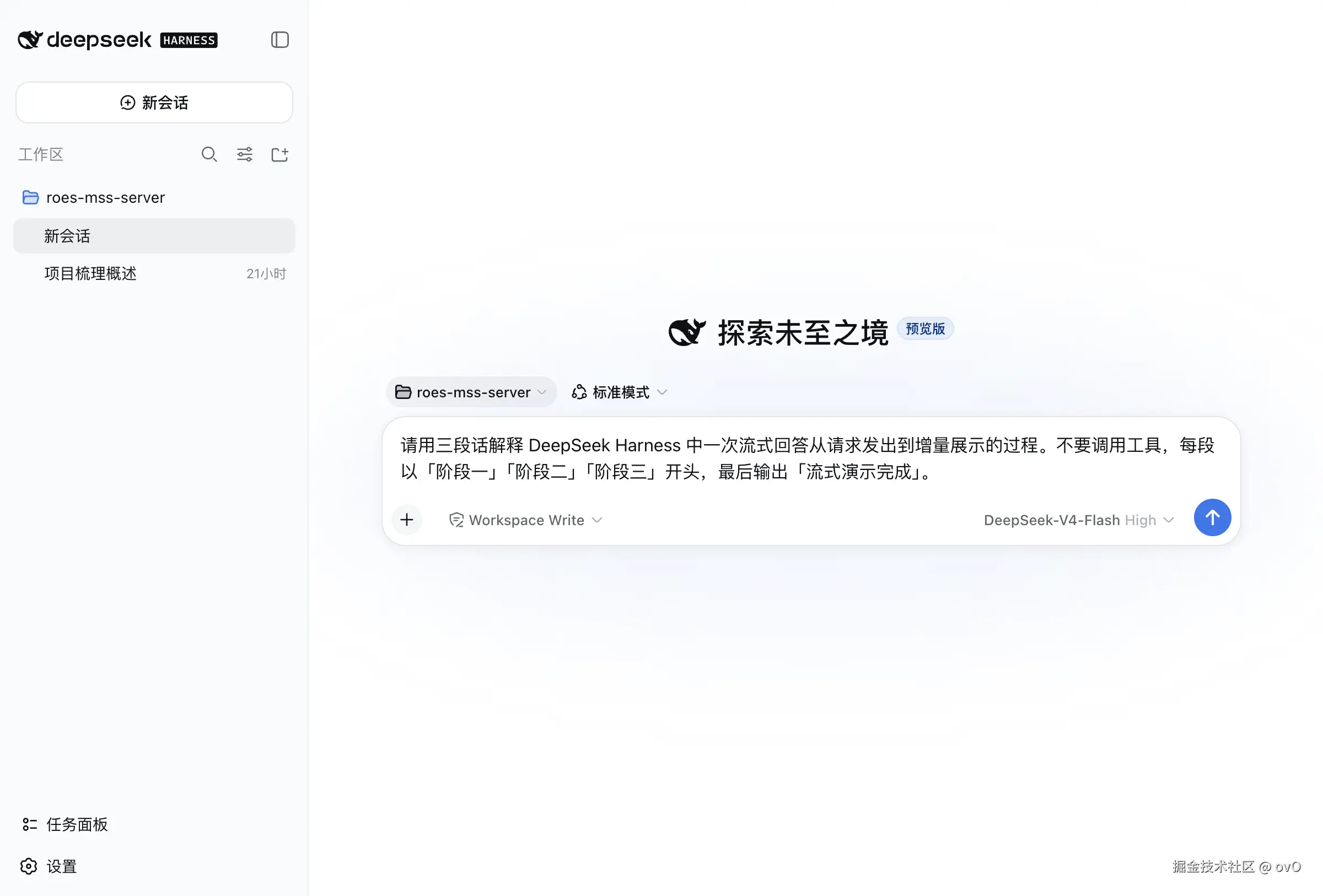Collapse the sidebar with the panel icon
Screen dimensions: 1323x896
pos(279,40)
